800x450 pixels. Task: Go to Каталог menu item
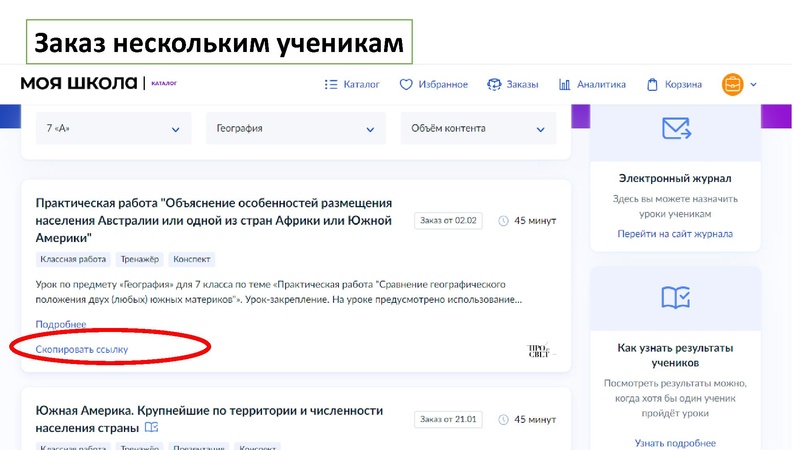361,85
